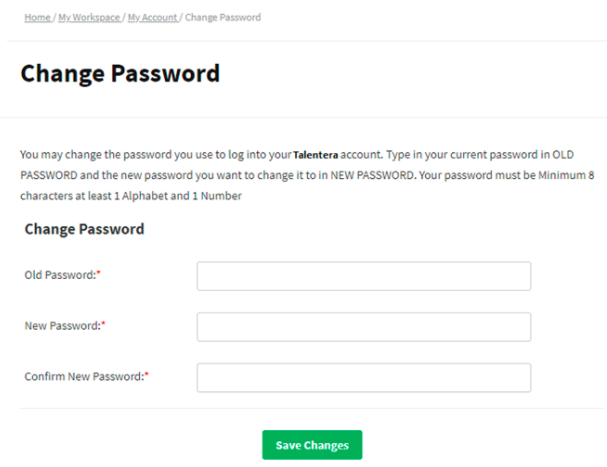The height and width of the screenshot is (467, 607).
Task: Click the red asterisk beside Old Password
Action: [x=99, y=274]
